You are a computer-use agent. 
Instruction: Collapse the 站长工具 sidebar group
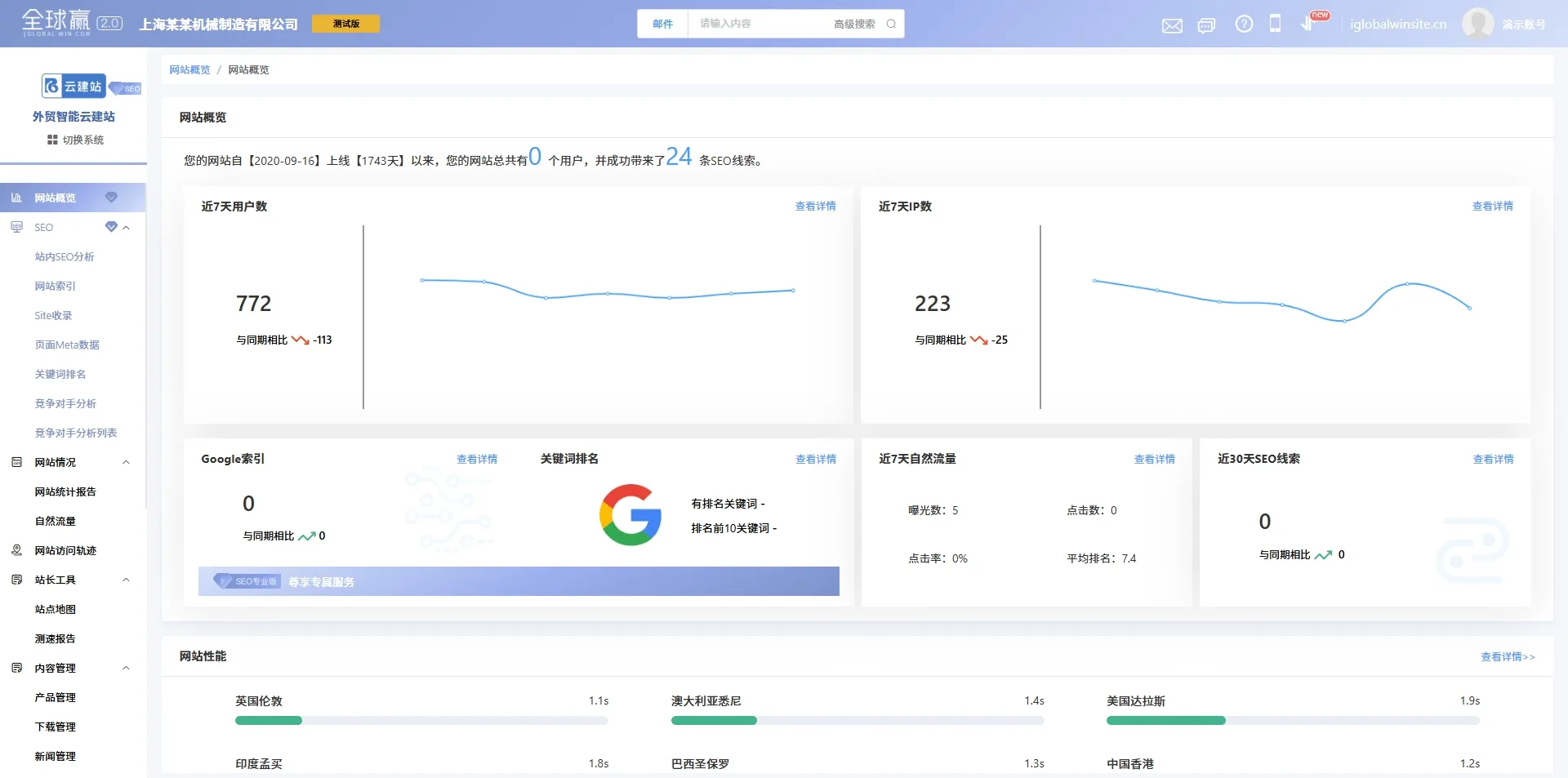point(127,580)
